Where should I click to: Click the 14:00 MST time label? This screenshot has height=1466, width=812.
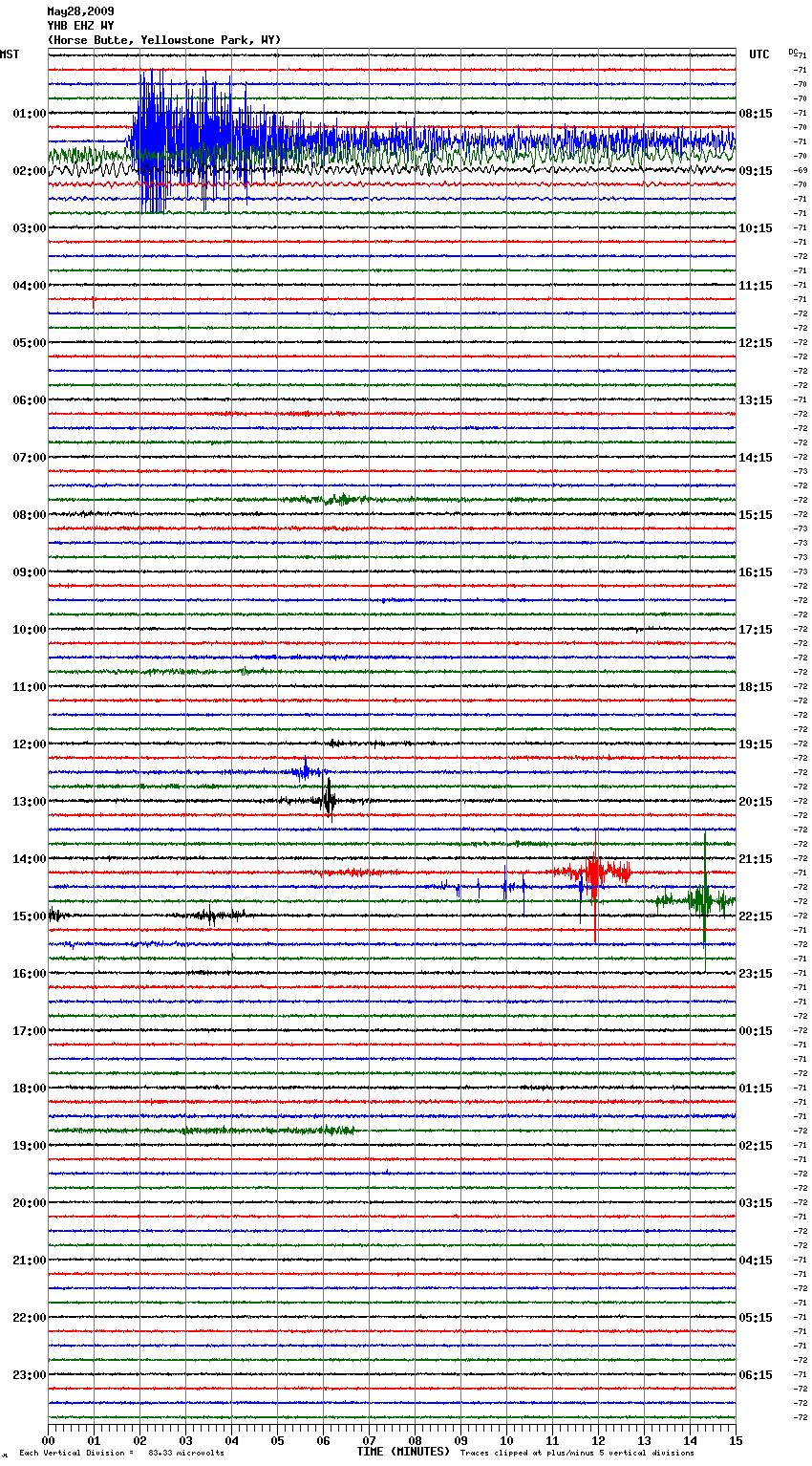click(x=29, y=859)
